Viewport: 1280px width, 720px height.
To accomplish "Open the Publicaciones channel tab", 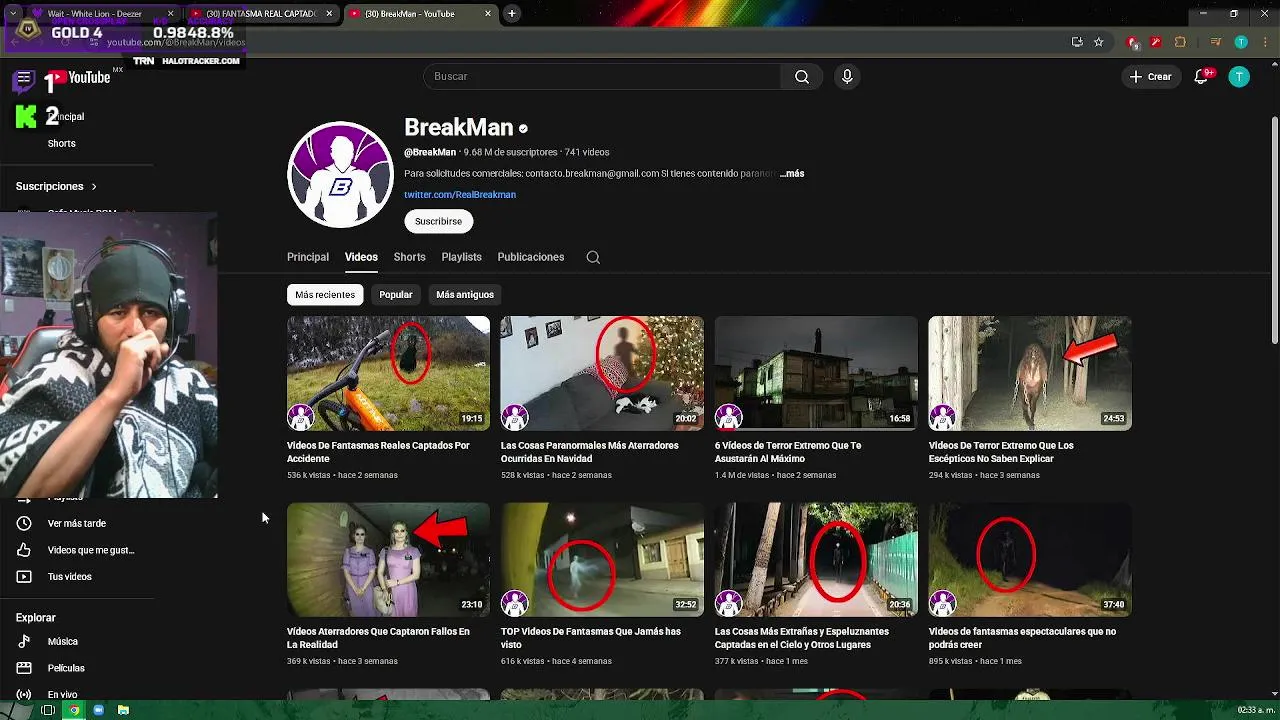I will pos(531,257).
